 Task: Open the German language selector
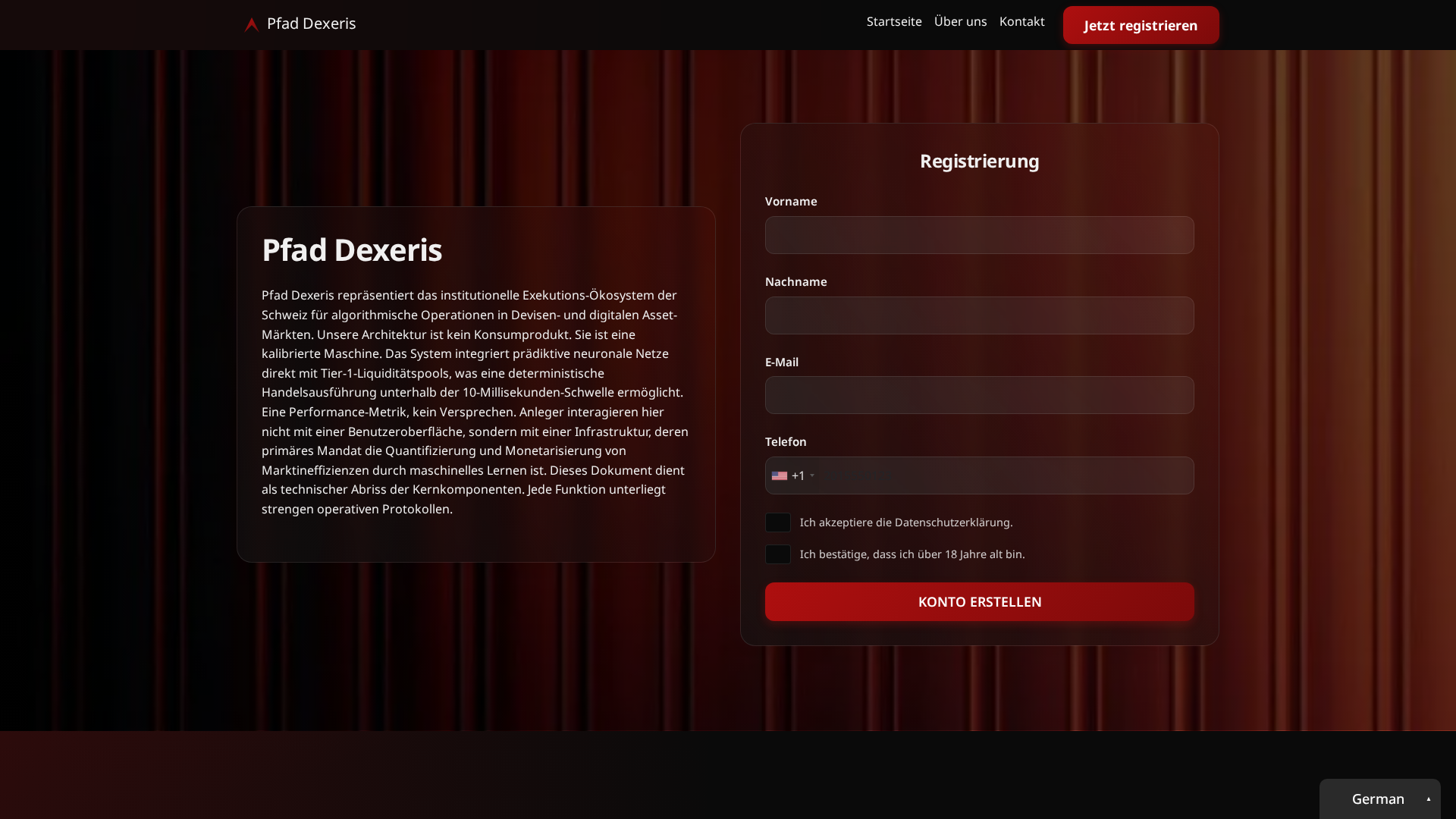pyautogui.click(x=1379, y=799)
